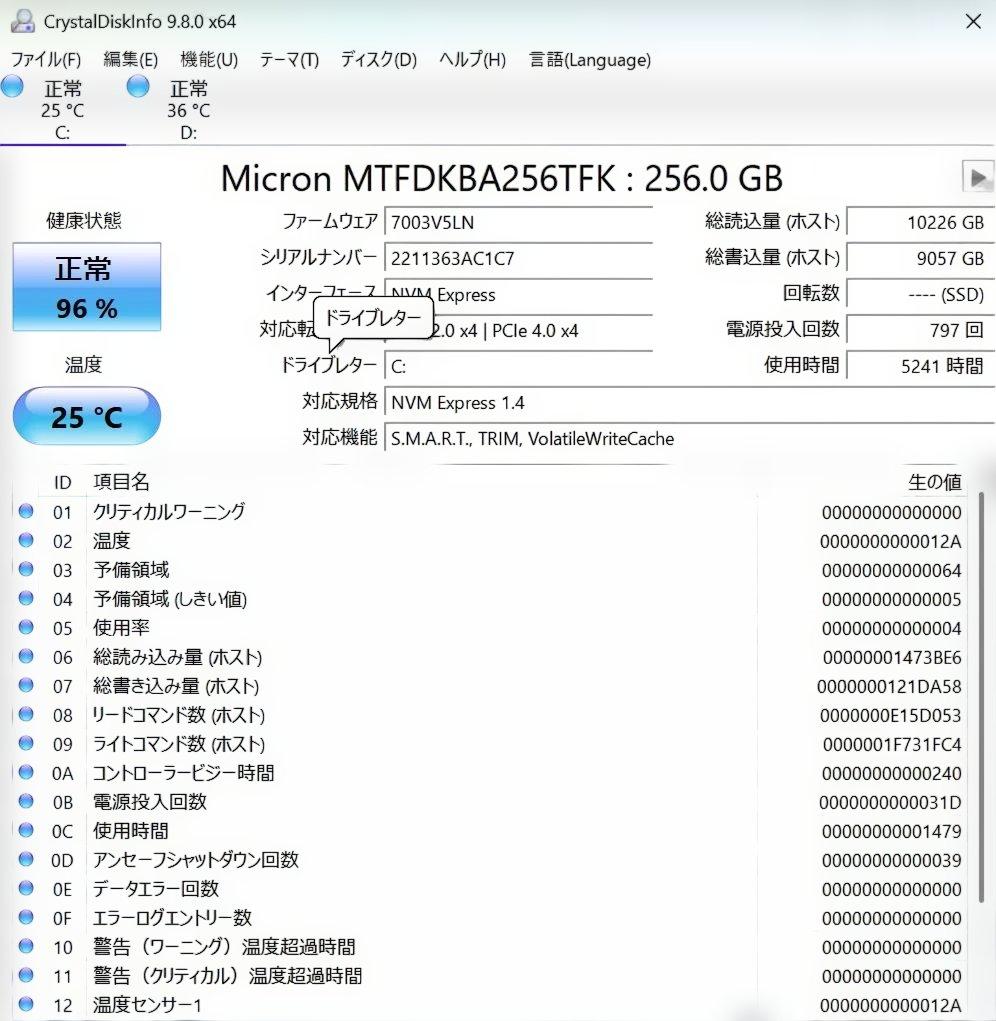Click status dot for ID 08 リードコマンド数
The image size is (996, 1021).
point(26,714)
